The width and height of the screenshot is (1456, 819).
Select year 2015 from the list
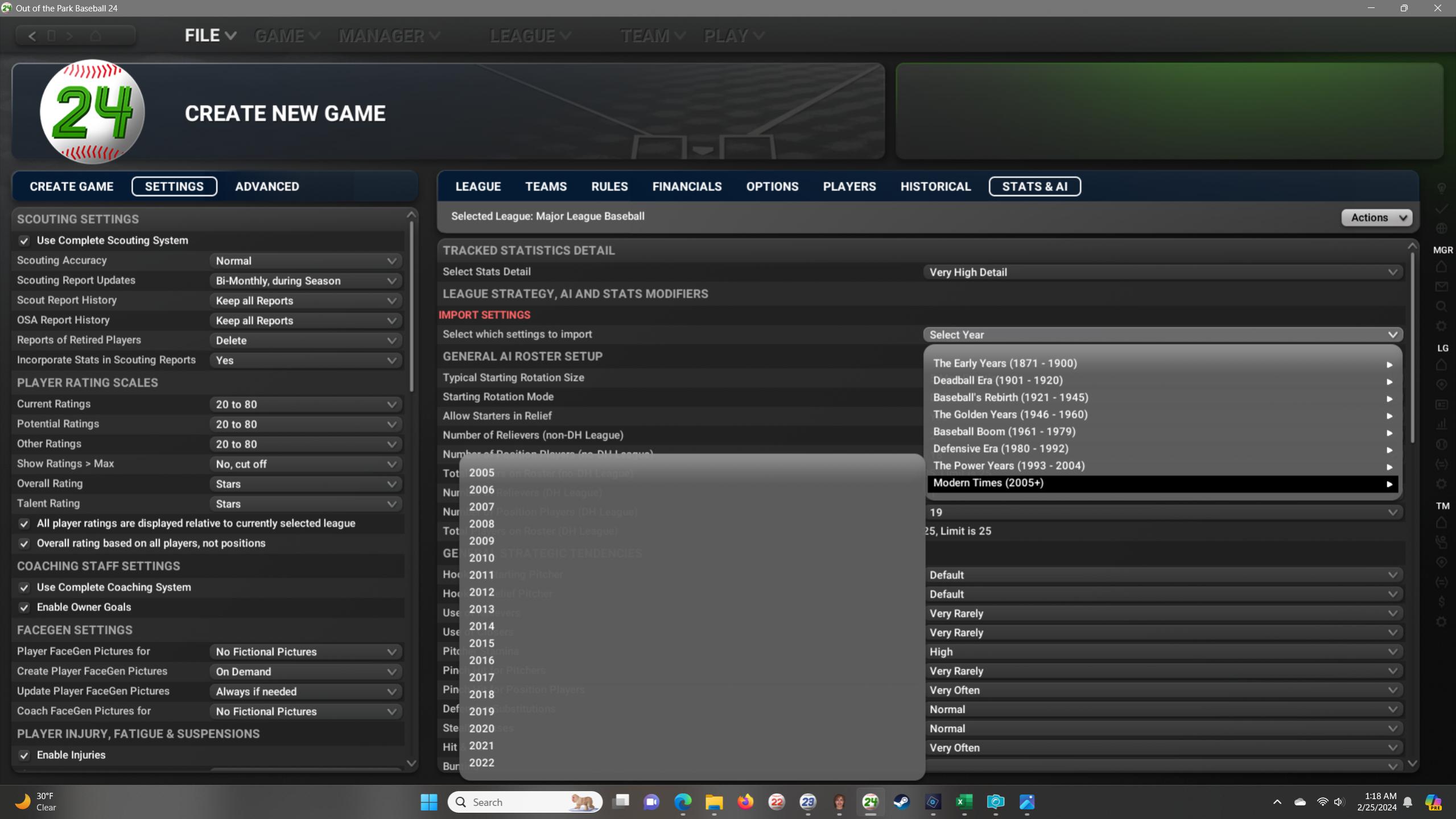click(481, 643)
